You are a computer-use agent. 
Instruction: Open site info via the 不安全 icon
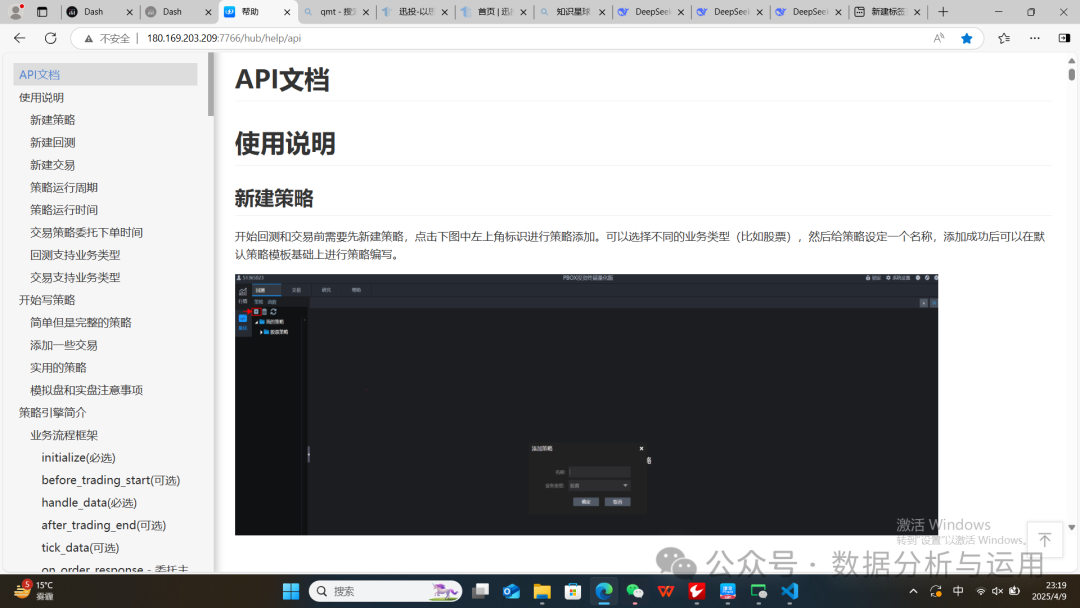point(87,37)
